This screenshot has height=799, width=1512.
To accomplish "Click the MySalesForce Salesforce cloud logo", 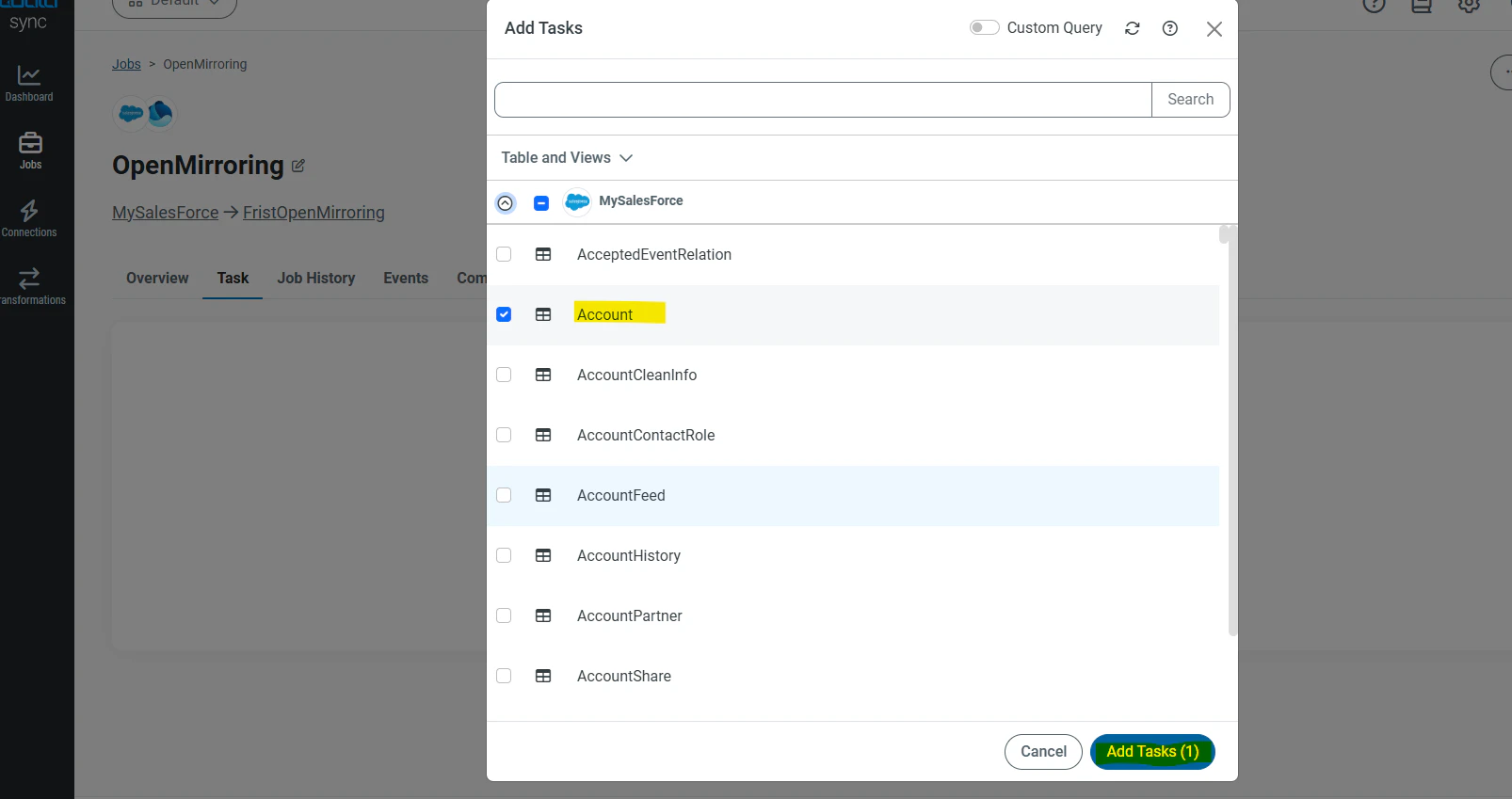I will (577, 201).
